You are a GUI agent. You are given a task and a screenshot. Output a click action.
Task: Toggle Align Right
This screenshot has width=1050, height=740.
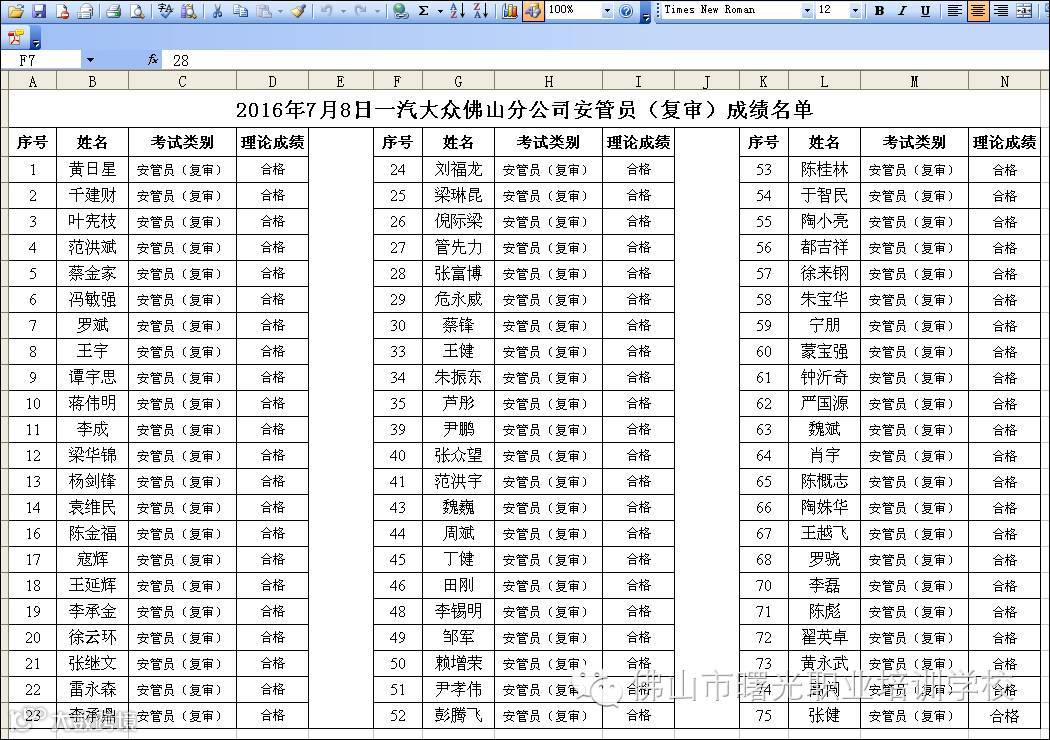click(1000, 11)
